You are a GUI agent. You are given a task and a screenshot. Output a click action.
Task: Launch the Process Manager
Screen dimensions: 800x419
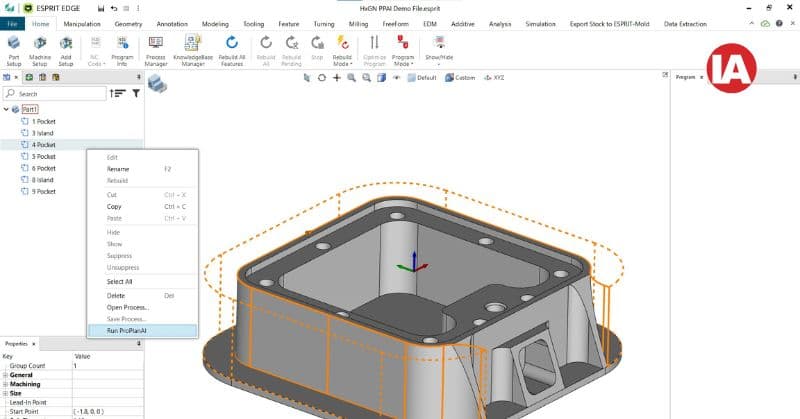(156, 51)
